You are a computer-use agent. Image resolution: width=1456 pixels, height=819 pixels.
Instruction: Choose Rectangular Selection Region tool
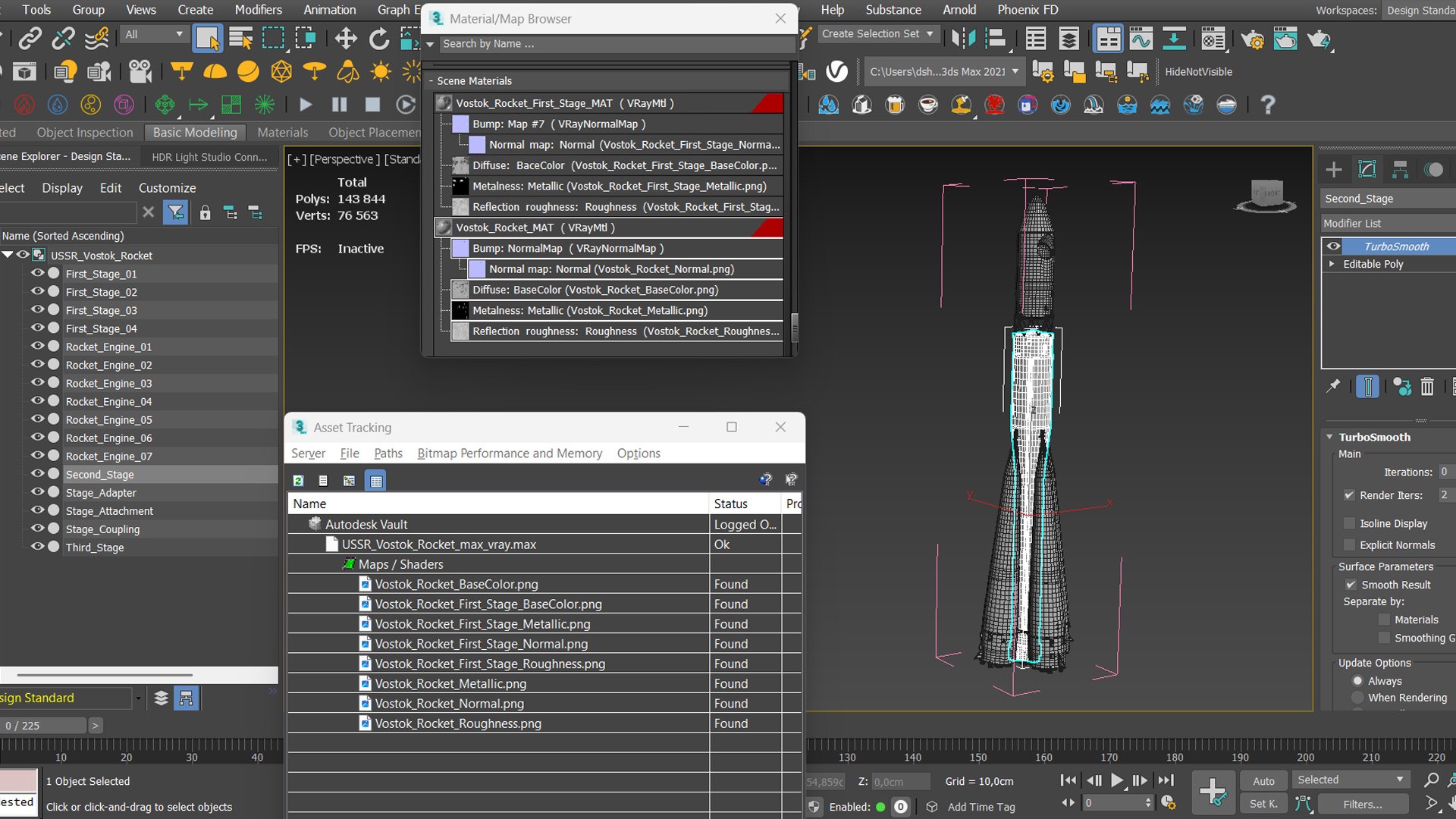(273, 38)
